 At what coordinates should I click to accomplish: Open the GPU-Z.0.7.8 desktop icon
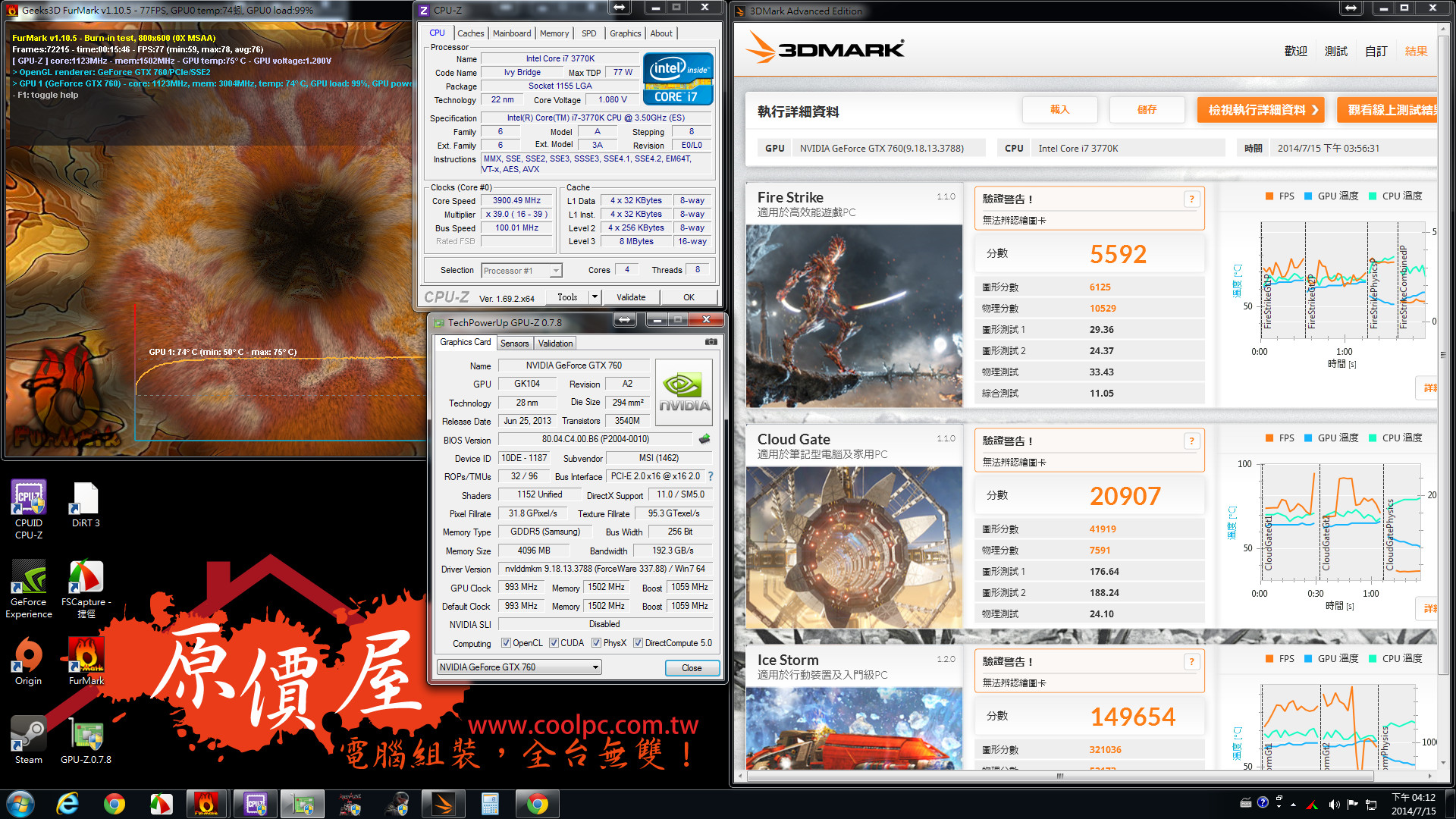(86, 739)
